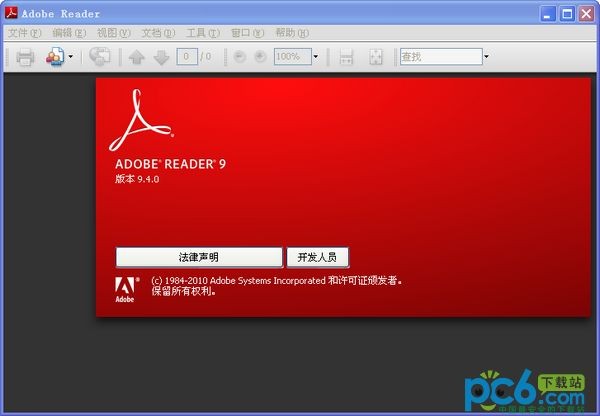Screen dimensions: 600x416
Task: Go to previous page up arrow
Action: 137,57
